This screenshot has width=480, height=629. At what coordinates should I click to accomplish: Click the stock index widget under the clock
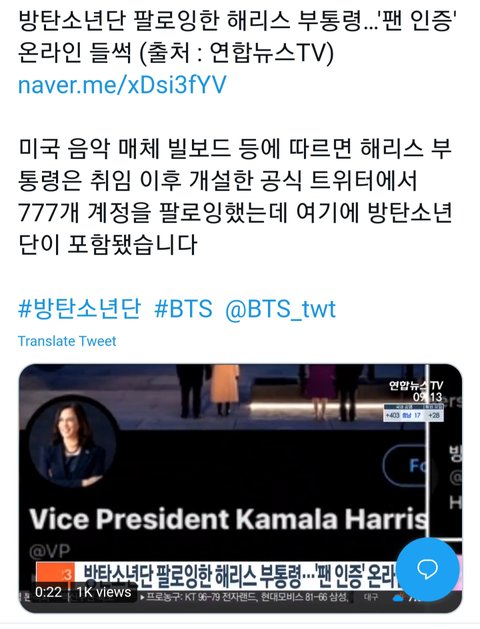414,413
